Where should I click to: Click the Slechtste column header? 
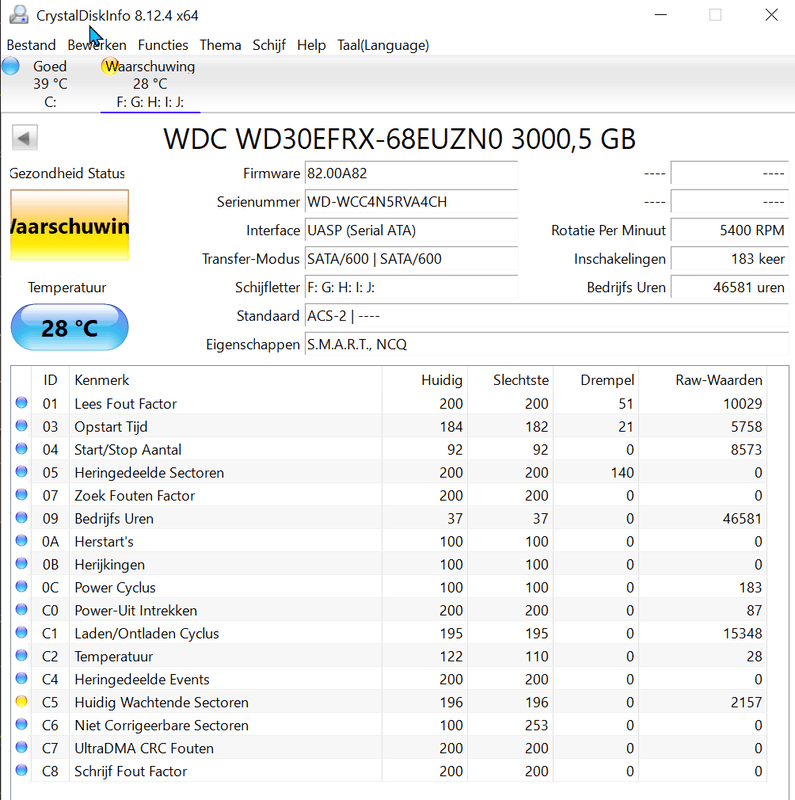(x=510, y=380)
